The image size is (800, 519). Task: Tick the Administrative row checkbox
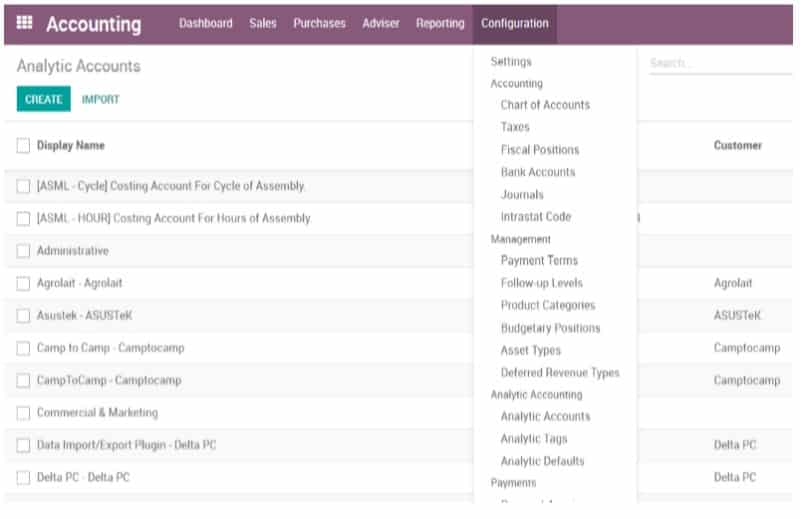pos(23,251)
